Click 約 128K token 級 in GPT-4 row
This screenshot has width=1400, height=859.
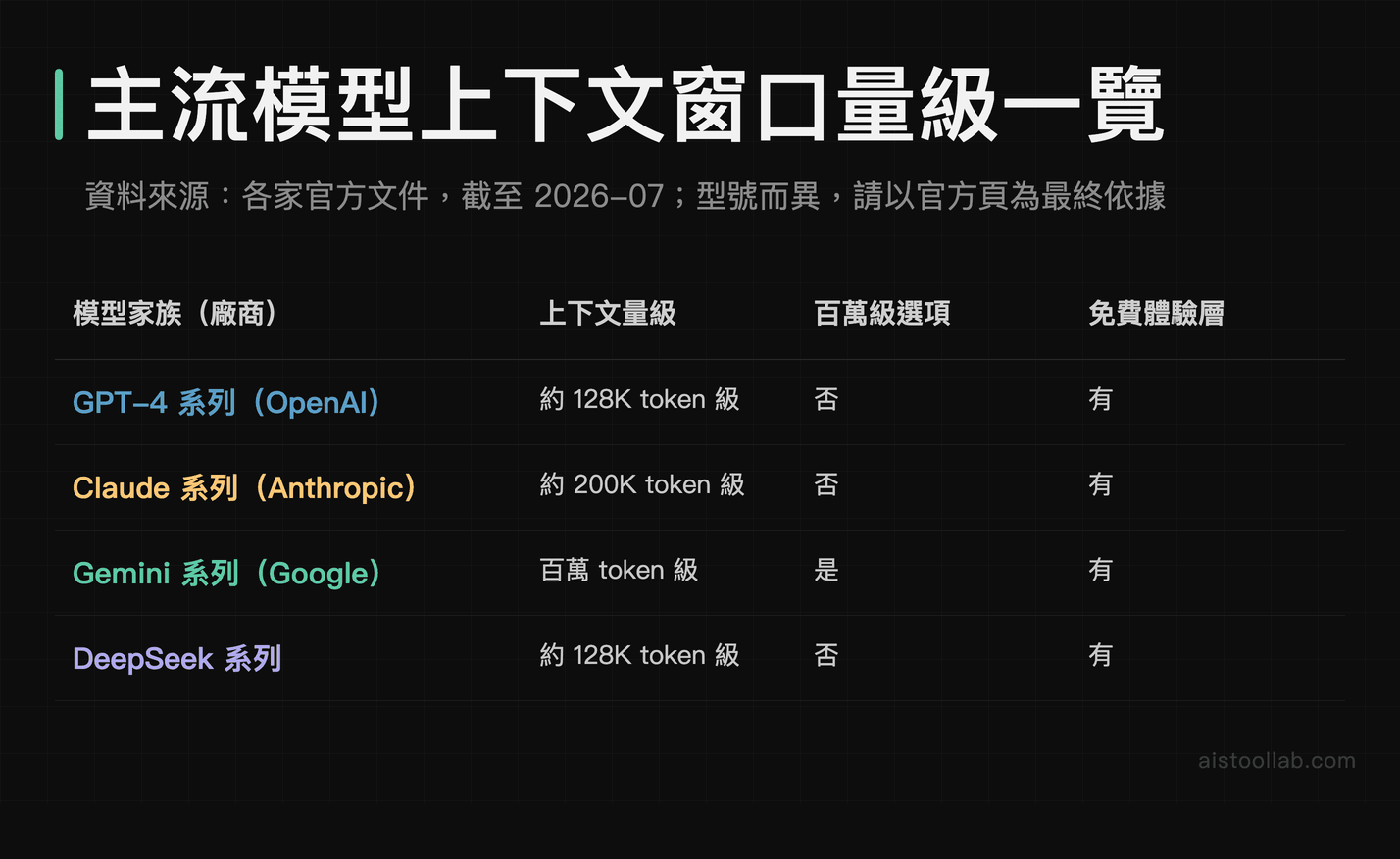(x=639, y=399)
